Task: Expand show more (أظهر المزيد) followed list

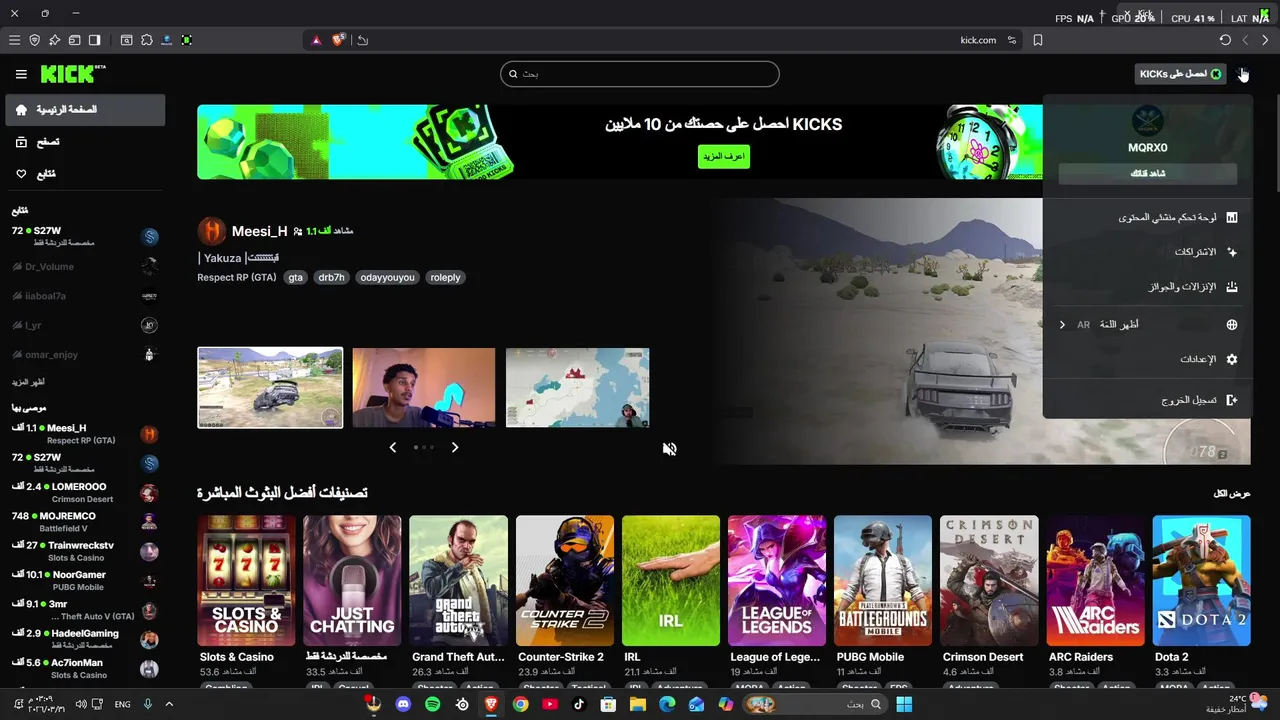Action: (28, 382)
